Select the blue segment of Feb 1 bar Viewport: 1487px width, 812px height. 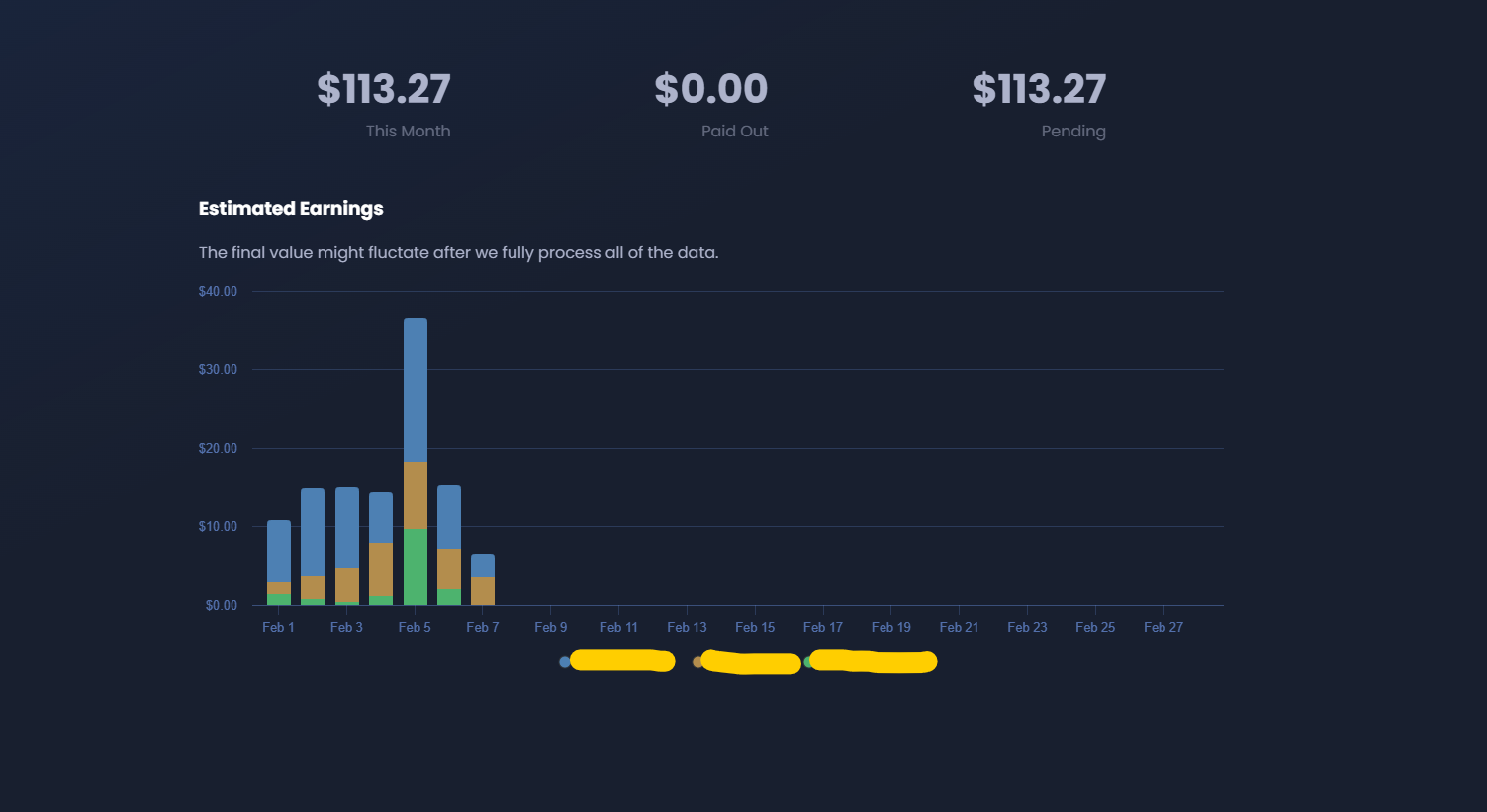279,551
